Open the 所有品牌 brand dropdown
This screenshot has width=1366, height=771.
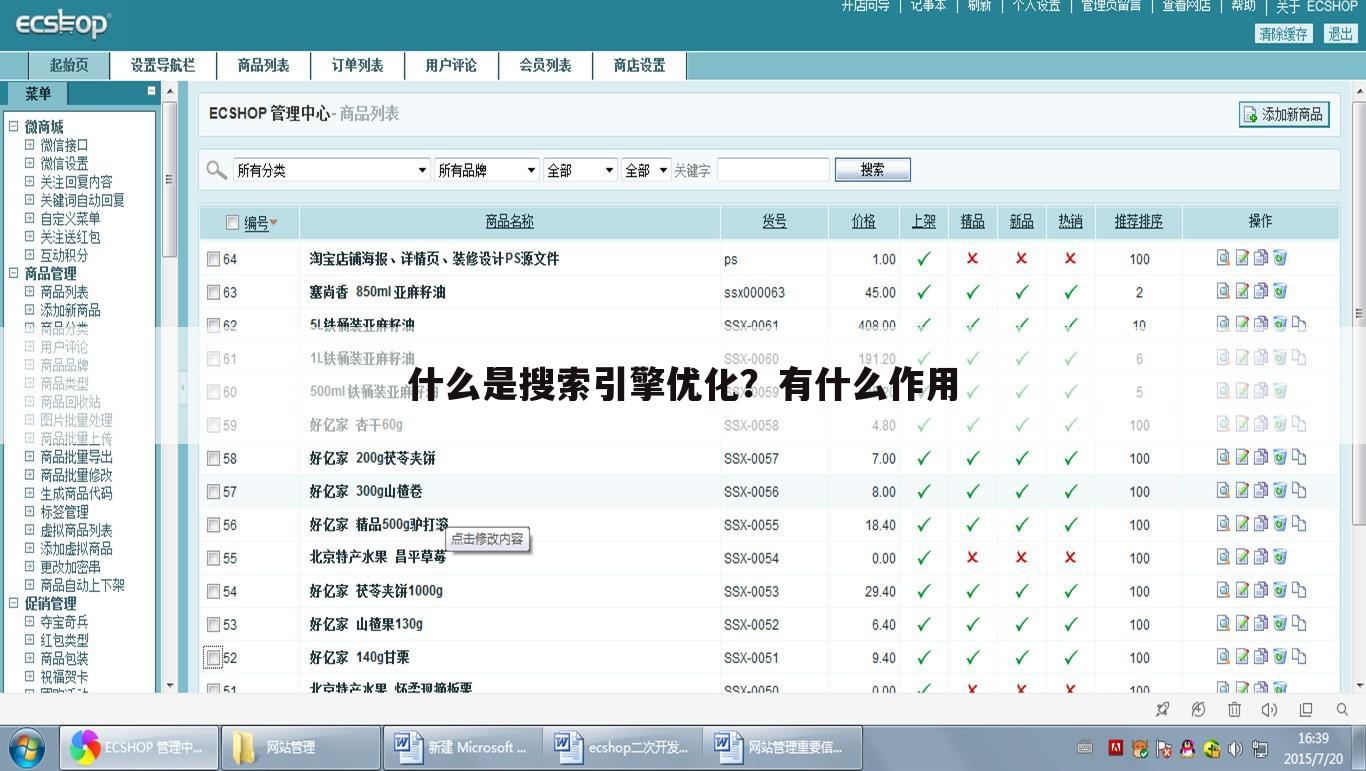tap(486, 169)
